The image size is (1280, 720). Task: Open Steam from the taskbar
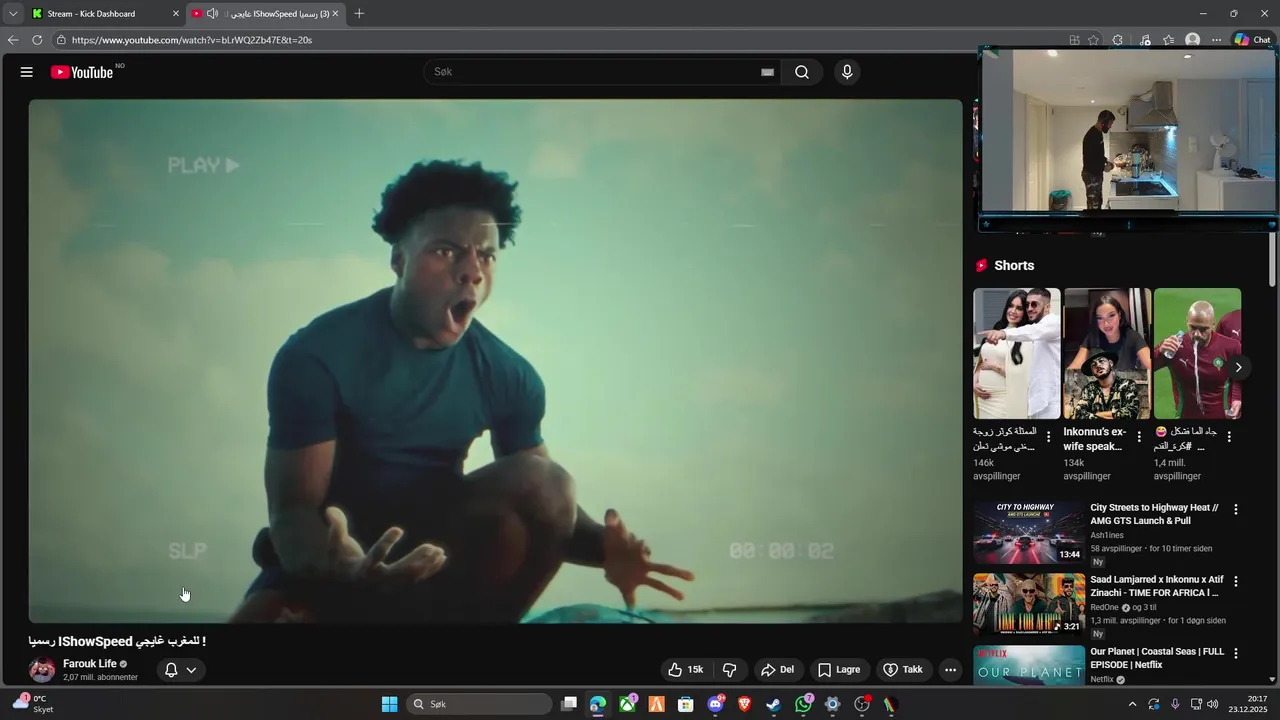pyautogui.click(x=773, y=704)
